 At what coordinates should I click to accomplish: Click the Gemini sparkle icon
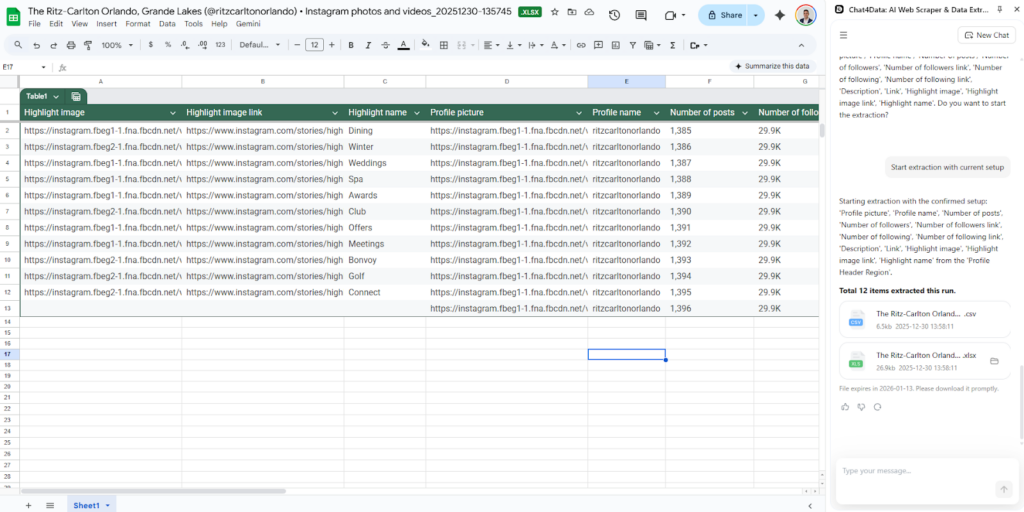(x=780, y=15)
